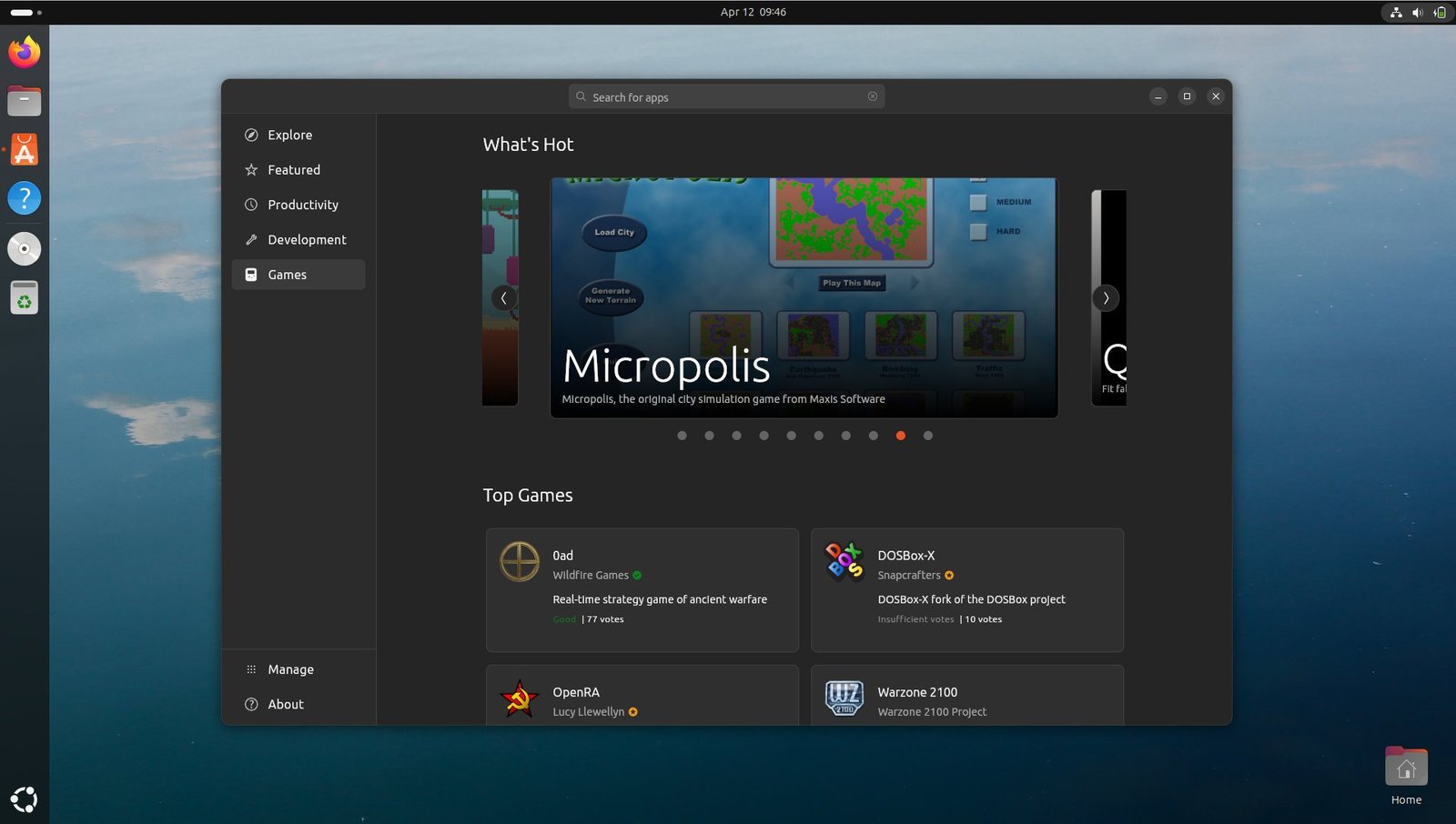1456x824 pixels.
Task: Focus the Search for apps field
Action: click(726, 97)
